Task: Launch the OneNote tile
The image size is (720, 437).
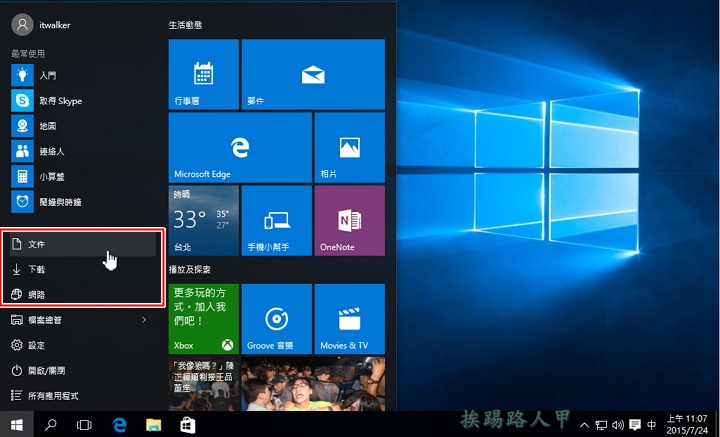Action: click(349, 220)
